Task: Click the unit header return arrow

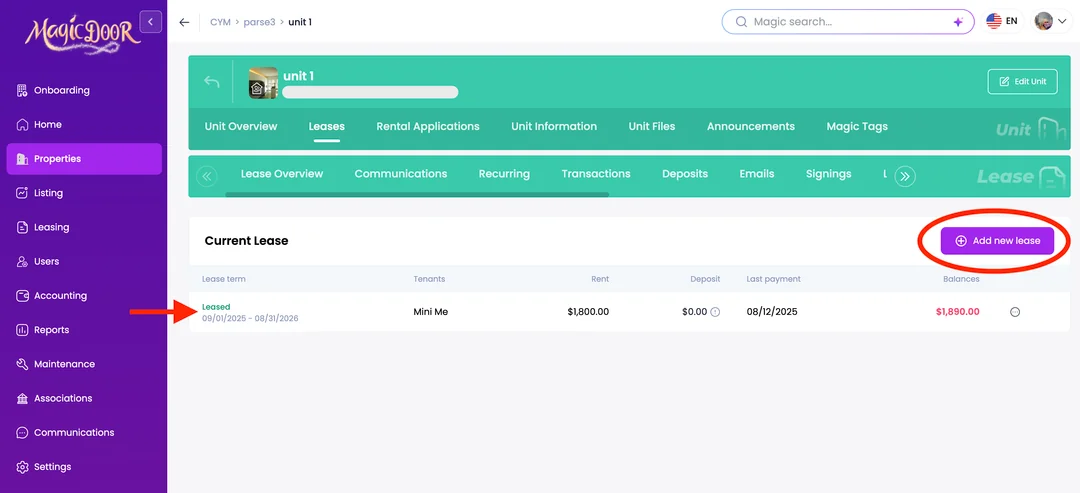Action: point(212,82)
